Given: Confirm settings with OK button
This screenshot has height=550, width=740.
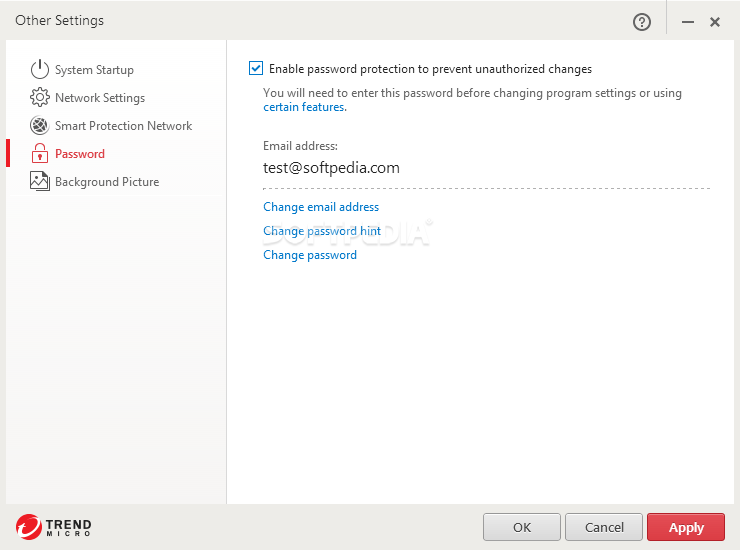Looking at the screenshot, I should pos(522,527).
